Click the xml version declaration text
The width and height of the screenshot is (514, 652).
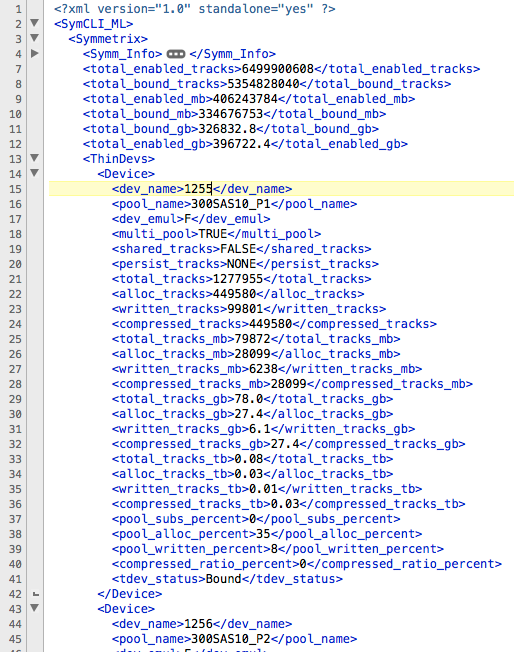pos(195,9)
